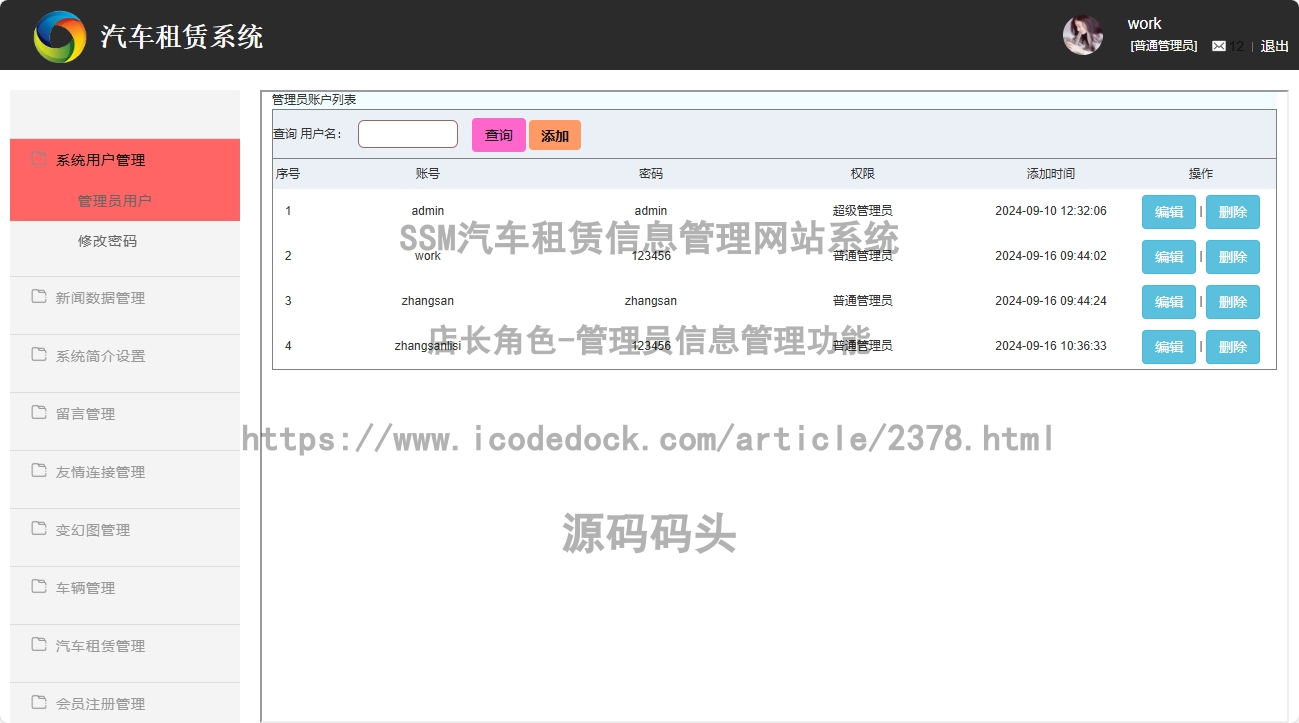Click the work username in the header
This screenshot has width=1299, height=723.
(x=1144, y=24)
